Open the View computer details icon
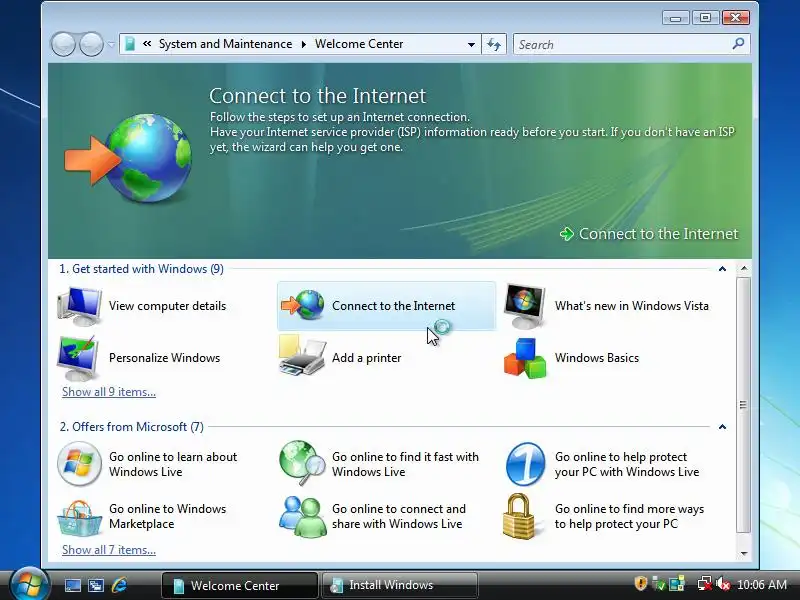This screenshot has height=600, width=800. (x=79, y=306)
